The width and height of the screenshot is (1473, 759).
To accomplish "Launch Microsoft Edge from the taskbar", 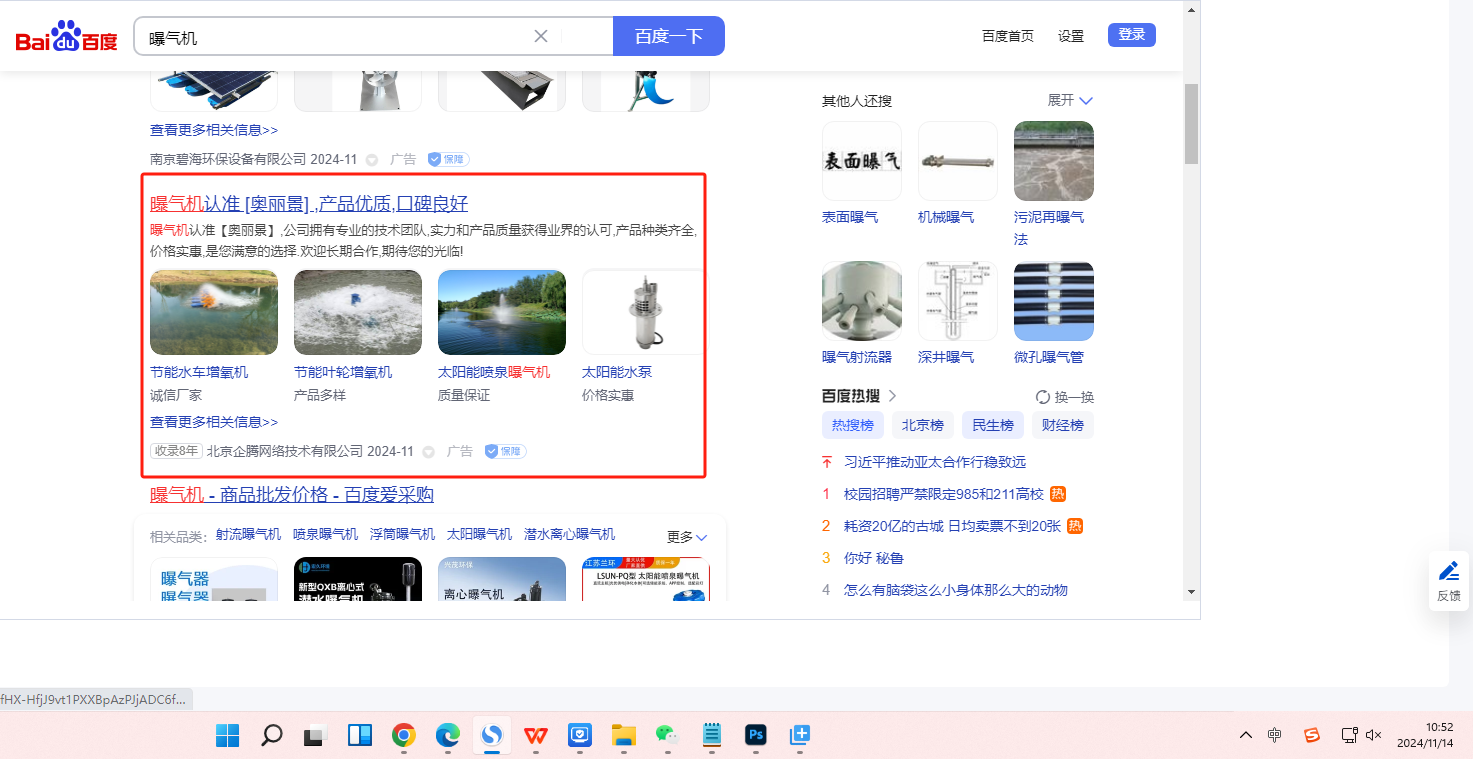I will pos(448,736).
